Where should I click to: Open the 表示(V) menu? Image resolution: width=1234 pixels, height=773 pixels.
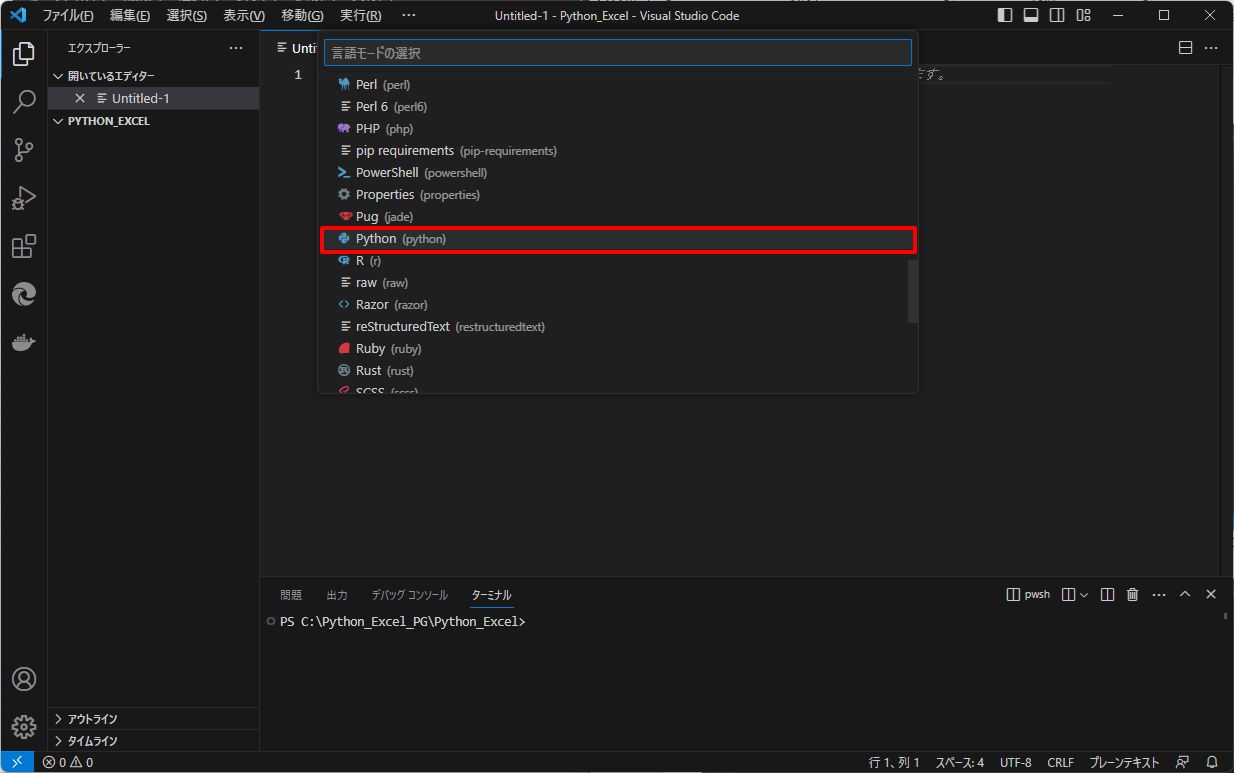tap(244, 15)
